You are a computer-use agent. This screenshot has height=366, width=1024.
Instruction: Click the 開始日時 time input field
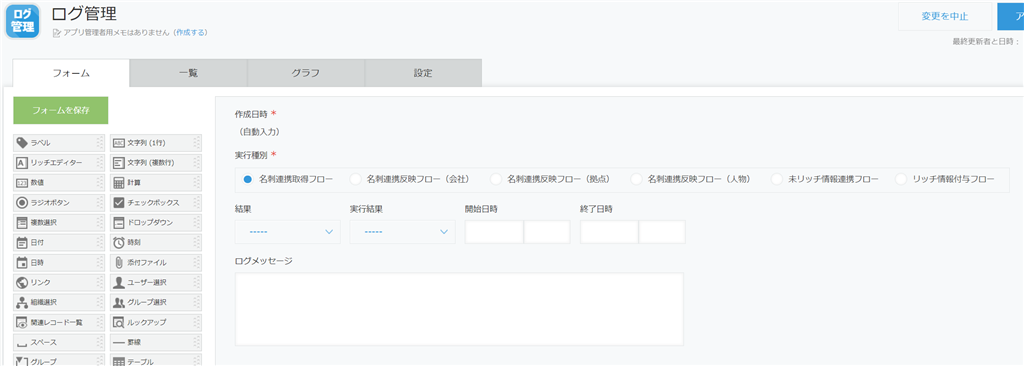tap(547, 232)
